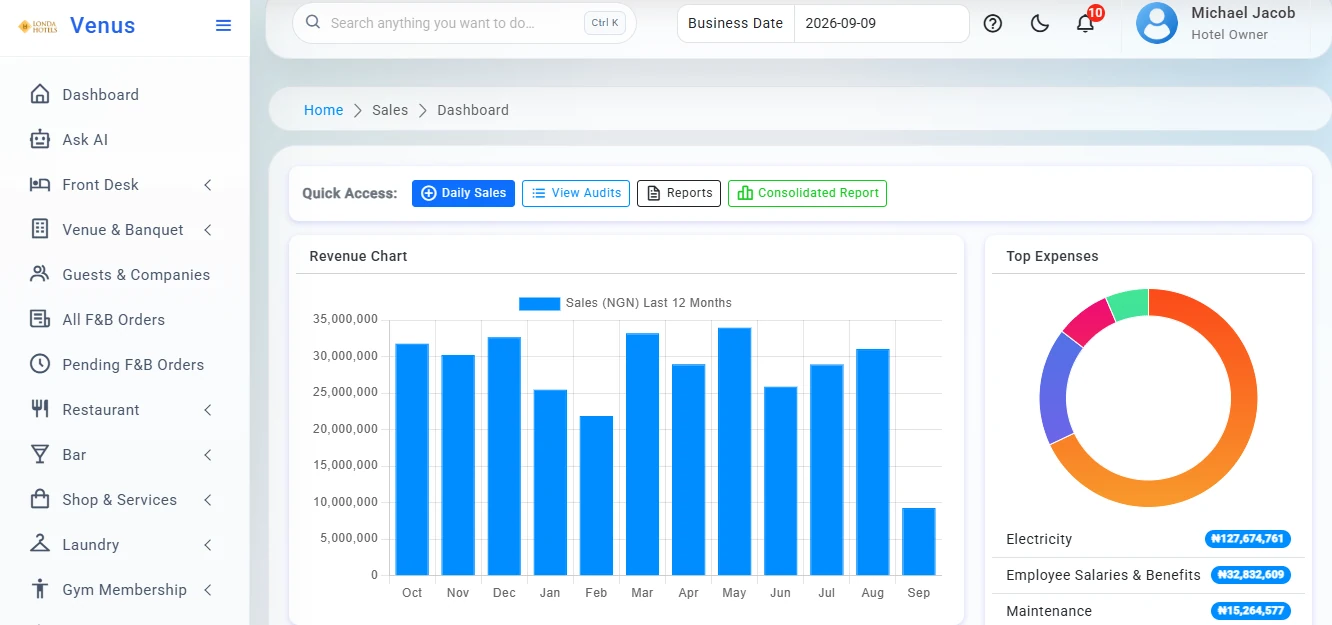This screenshot has width=1332, height=625.
Task: Click the Restaurant cutlery icon
Action: pyautogui.click(x=40, y=409)
